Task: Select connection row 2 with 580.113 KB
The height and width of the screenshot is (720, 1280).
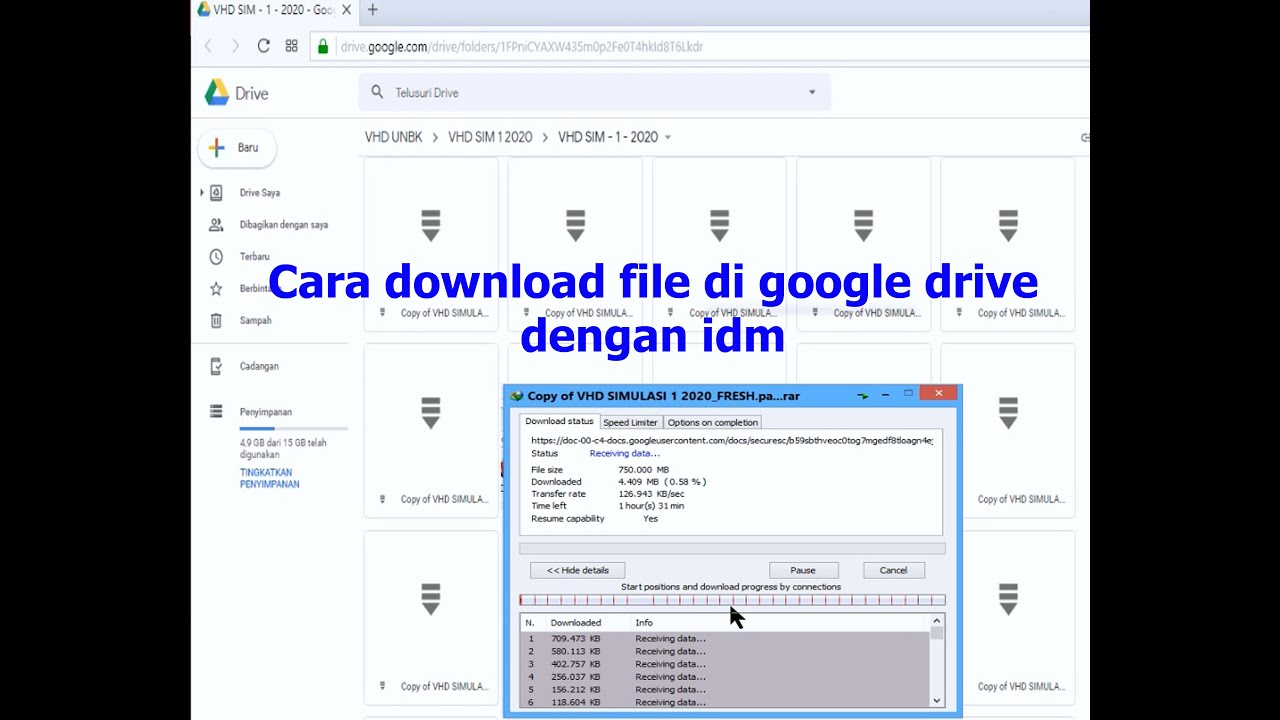Action: click(x=725, y=651)
